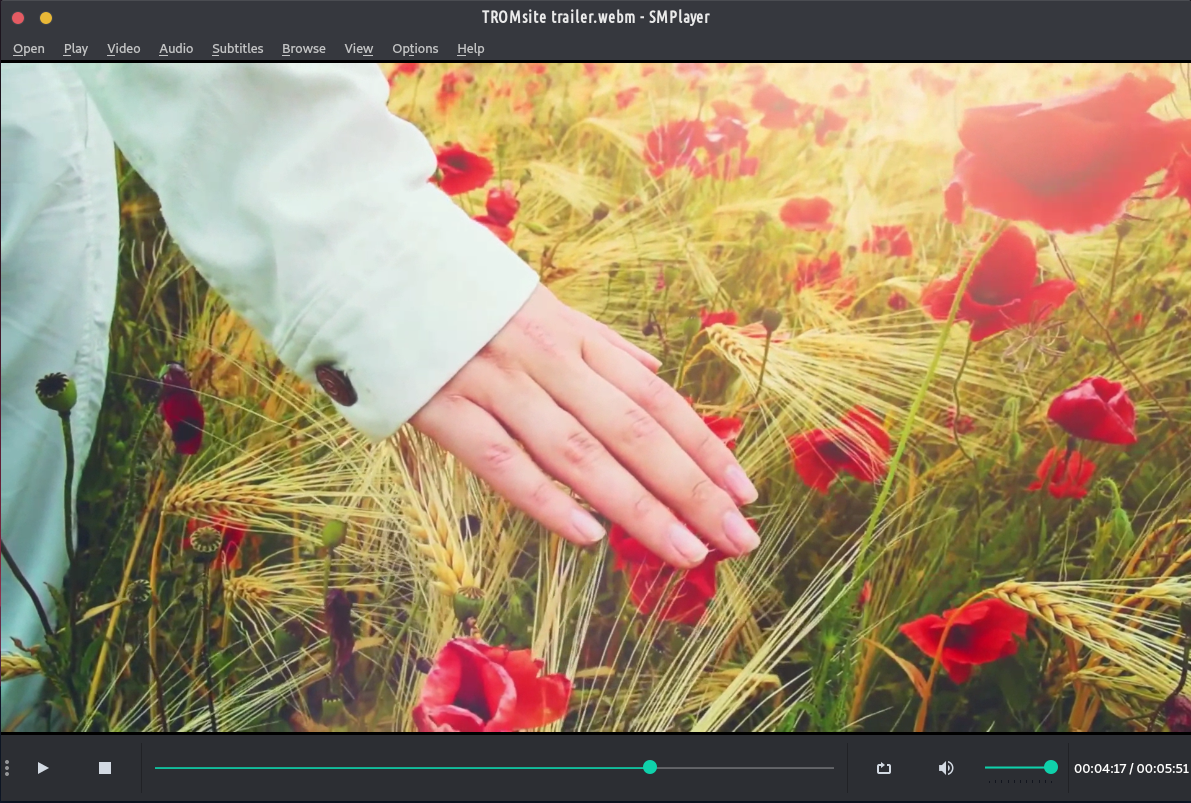Expand the Video menu

point(124,48)
